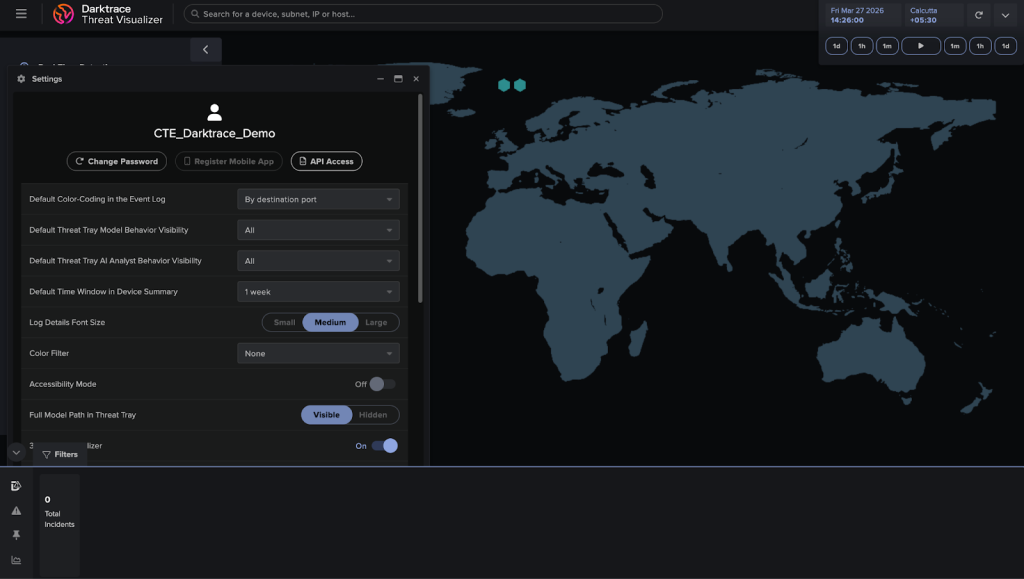Click the Darktrace Threat Visualizer logo
This screenshot has height=579, width=1024.
108,14
